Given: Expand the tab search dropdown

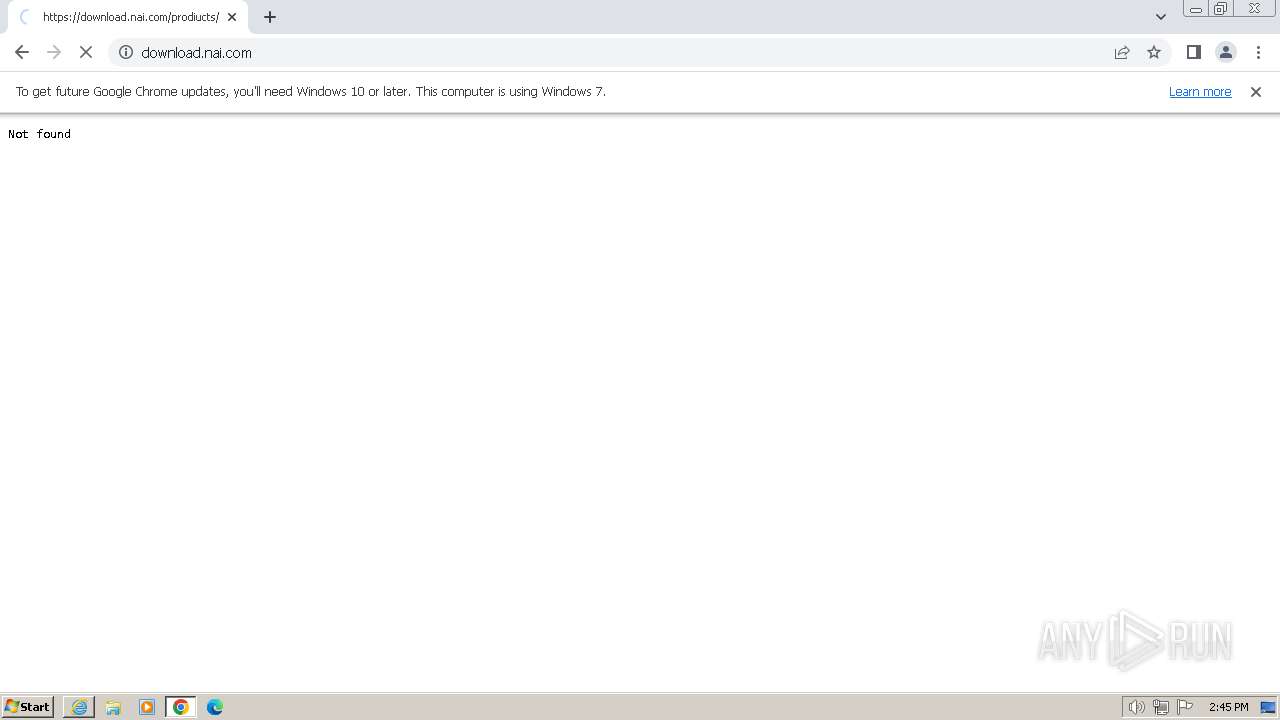Looking at the screenshot, I should (x=1161, y=17).
